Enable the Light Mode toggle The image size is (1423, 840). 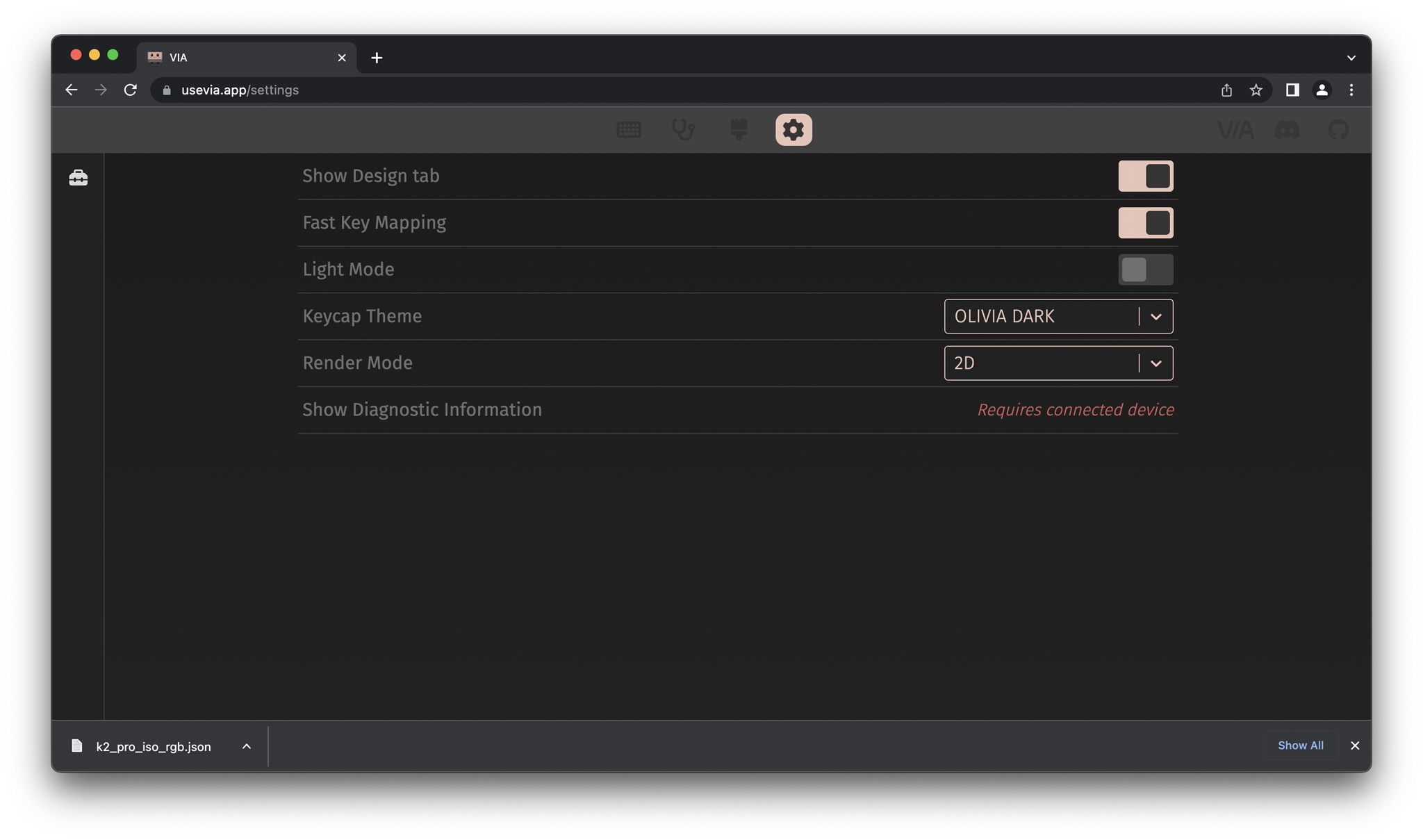coord(1145,270)
